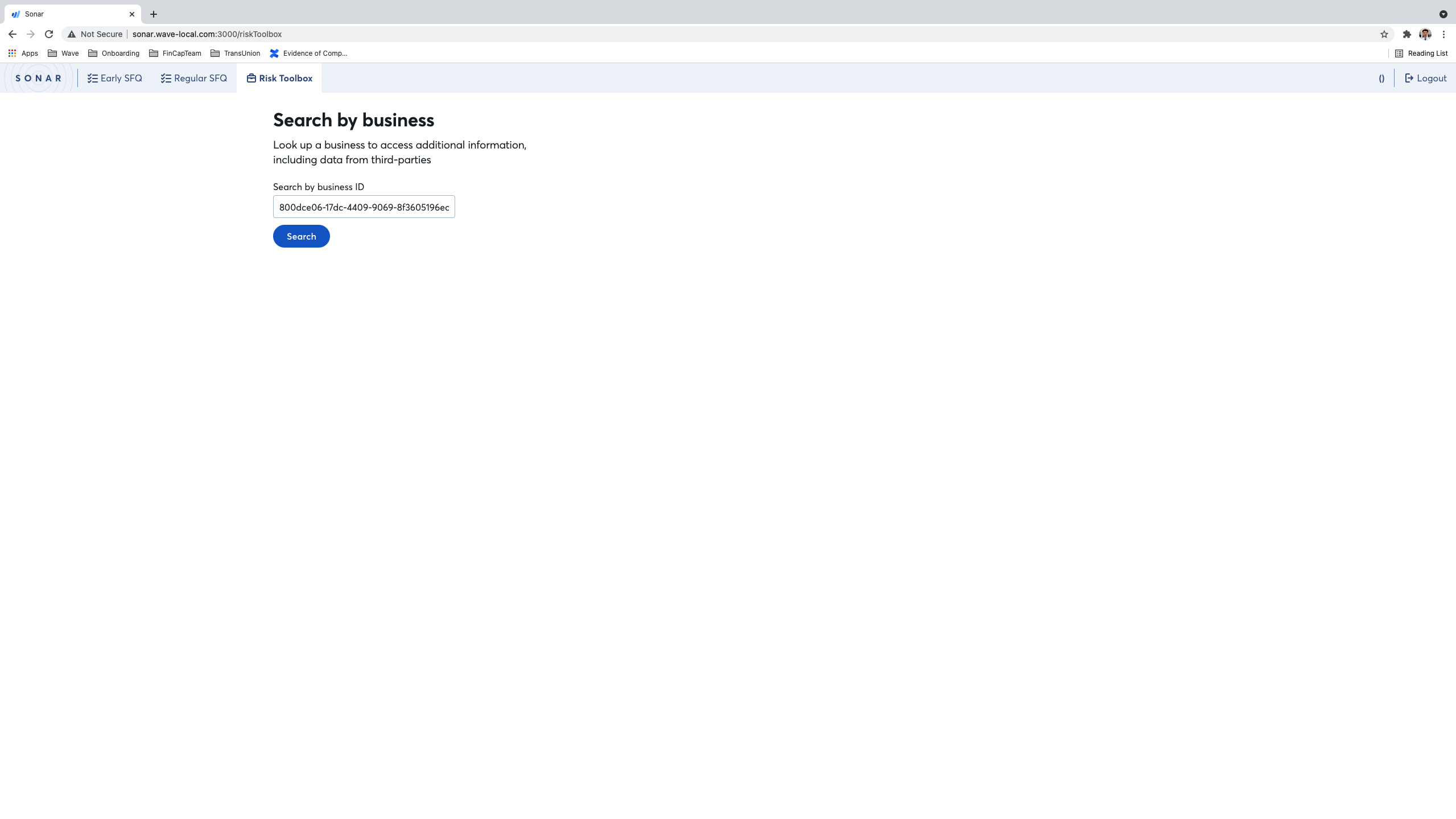Image resolution: width=1456 pixels, height=819 pixels.
Task: Open the Apps bookmarks shortcut
Action: pyautogui.click(x=23, y=53)
